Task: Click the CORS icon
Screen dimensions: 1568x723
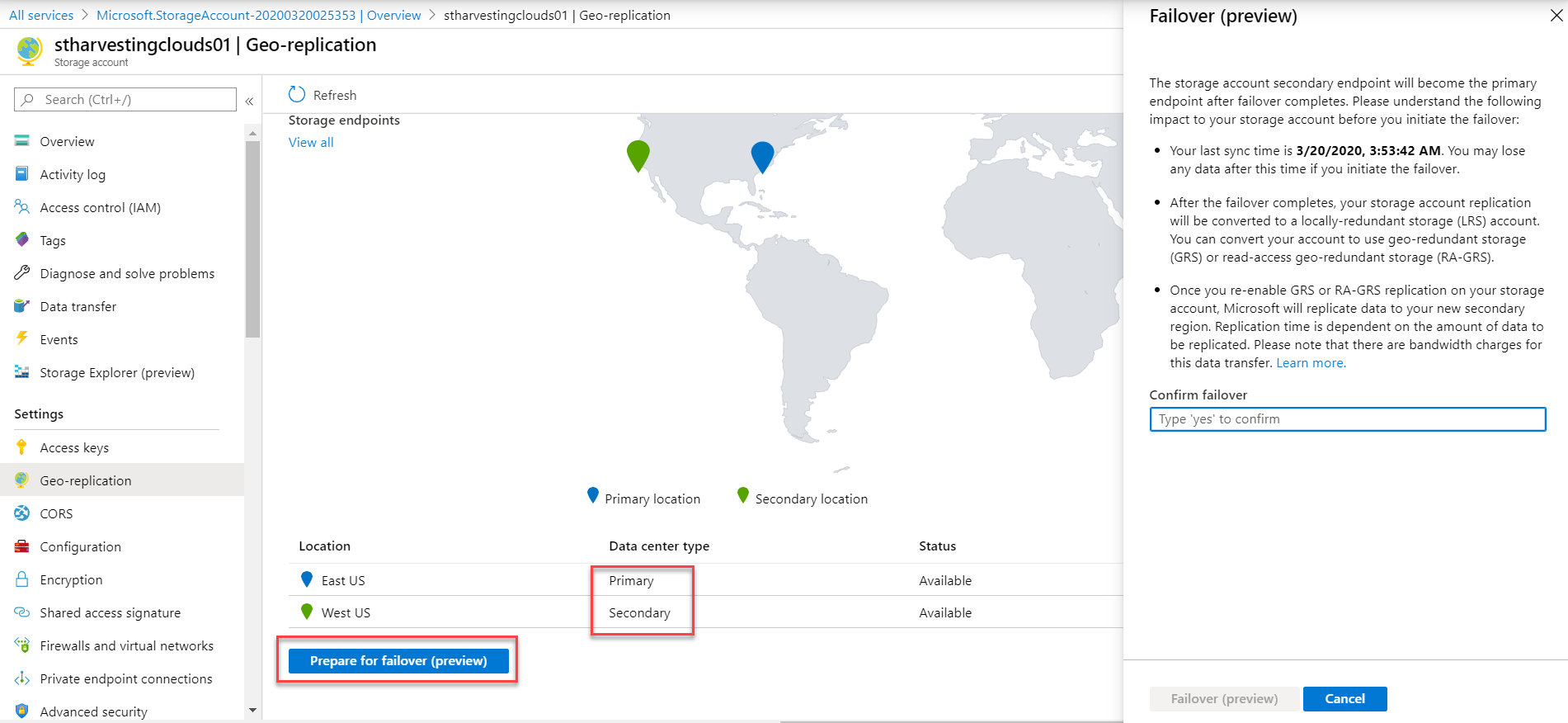Action: pos(22,513)
